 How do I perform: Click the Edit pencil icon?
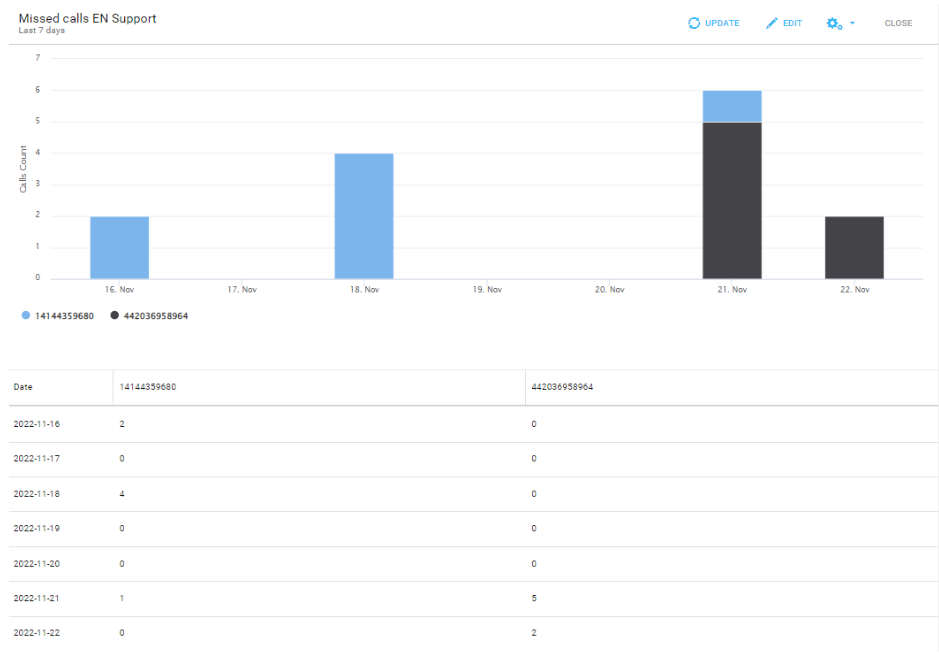[x=771, y=23]
